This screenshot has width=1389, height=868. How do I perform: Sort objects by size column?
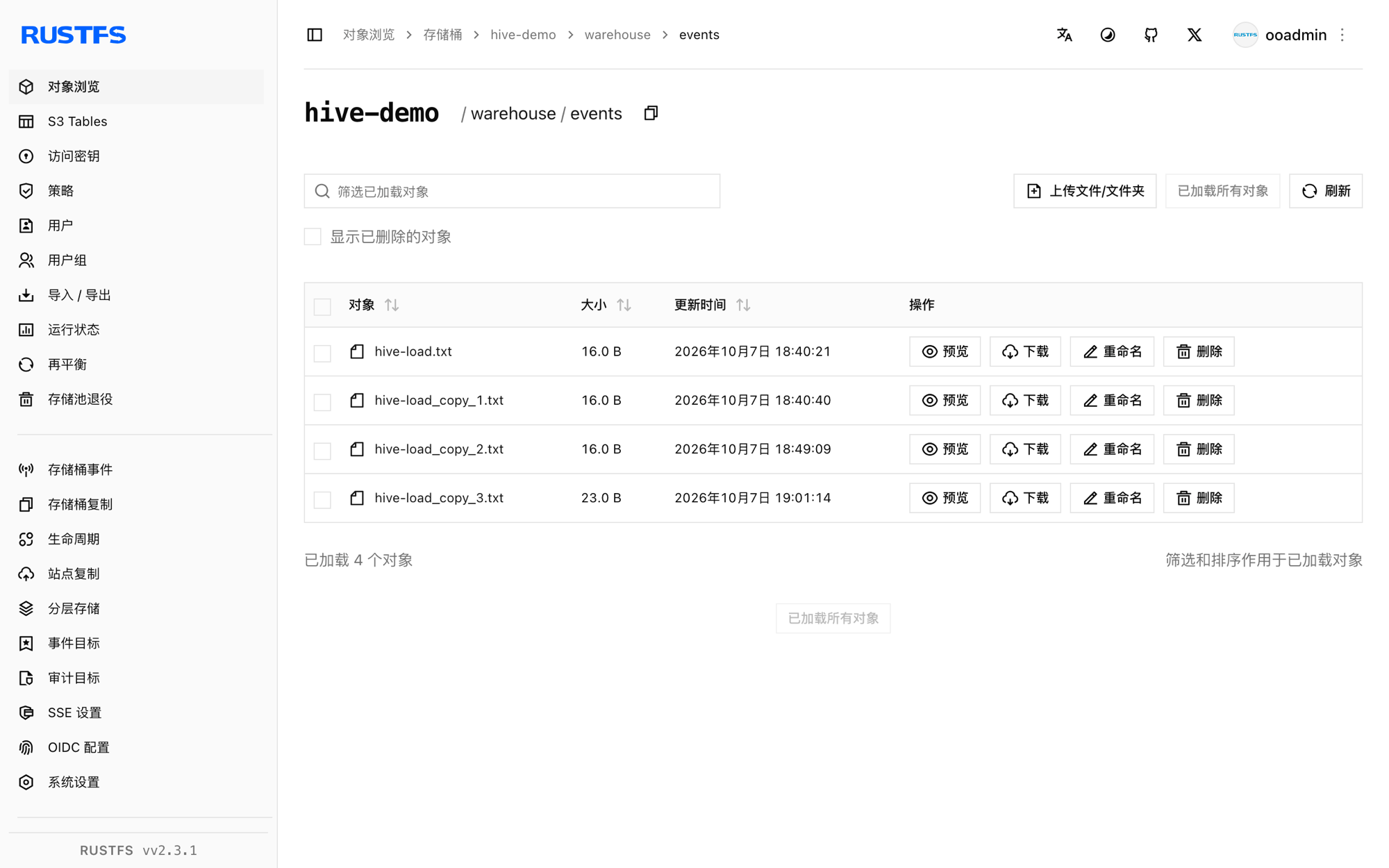coord(624,305)
